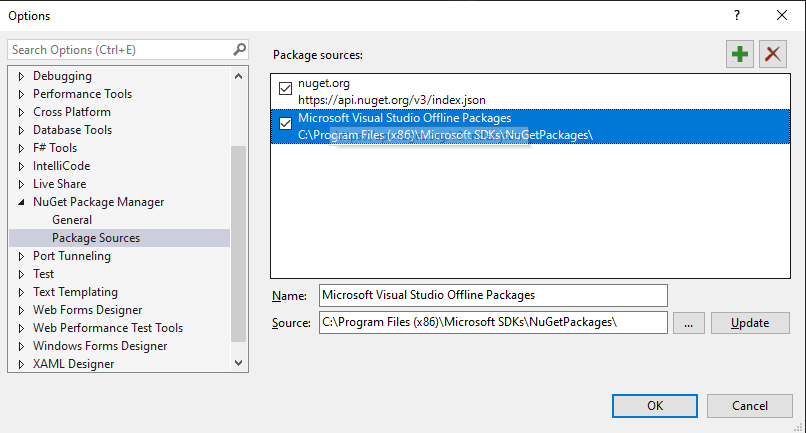Click the search magnifier icon in Search Options
This screenshot has width=806, height=433.
pyautogui.click(x=240, y=49)
